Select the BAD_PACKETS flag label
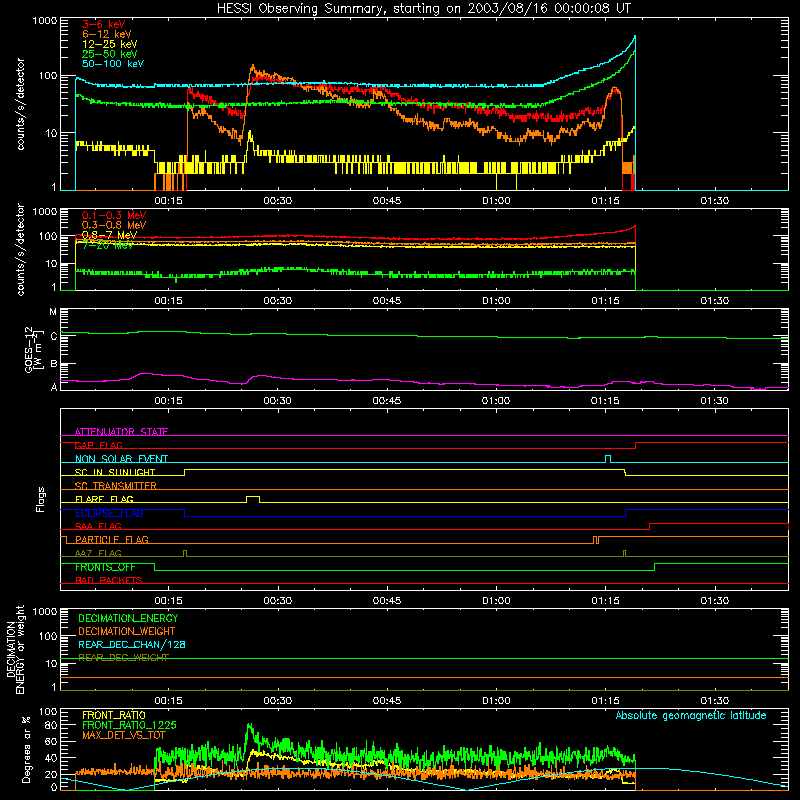800x800 pixels. [x=109, y=580]
